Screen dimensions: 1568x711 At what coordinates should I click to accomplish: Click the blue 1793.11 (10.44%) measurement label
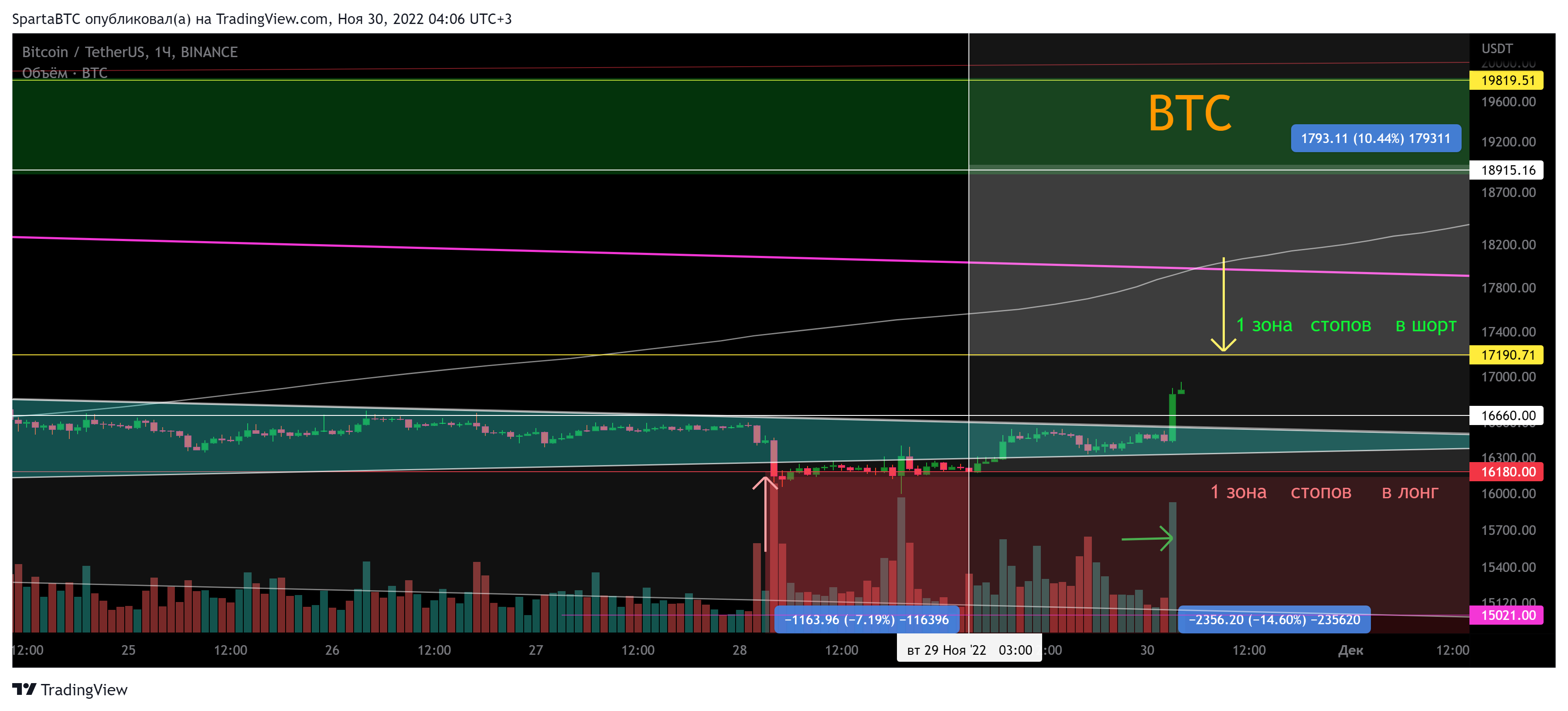1376,138
